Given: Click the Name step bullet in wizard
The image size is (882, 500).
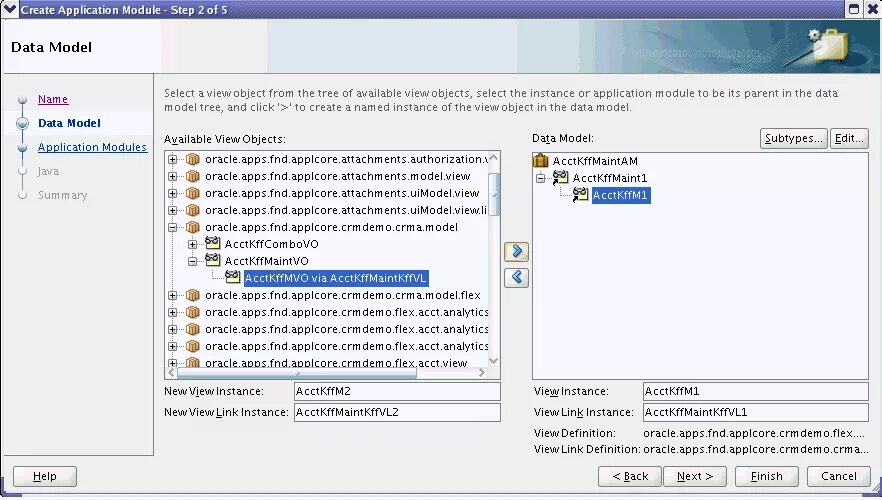Looking at the screenshot, I should click(x=22, y=100).
